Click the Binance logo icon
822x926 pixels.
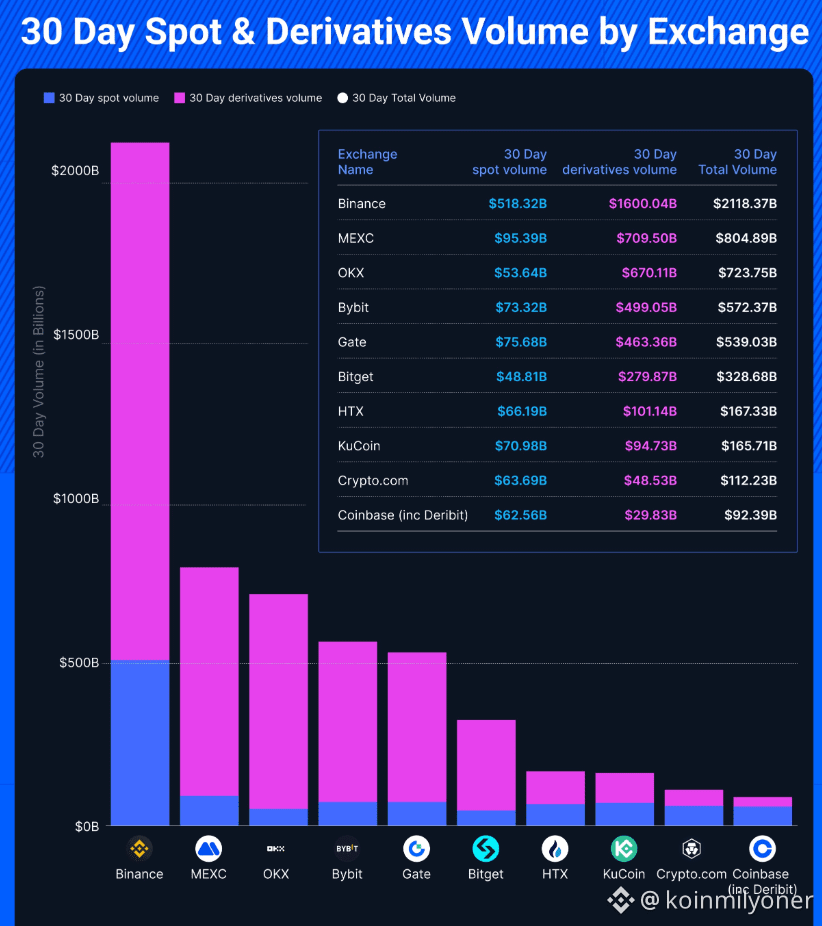coord(139,849)
